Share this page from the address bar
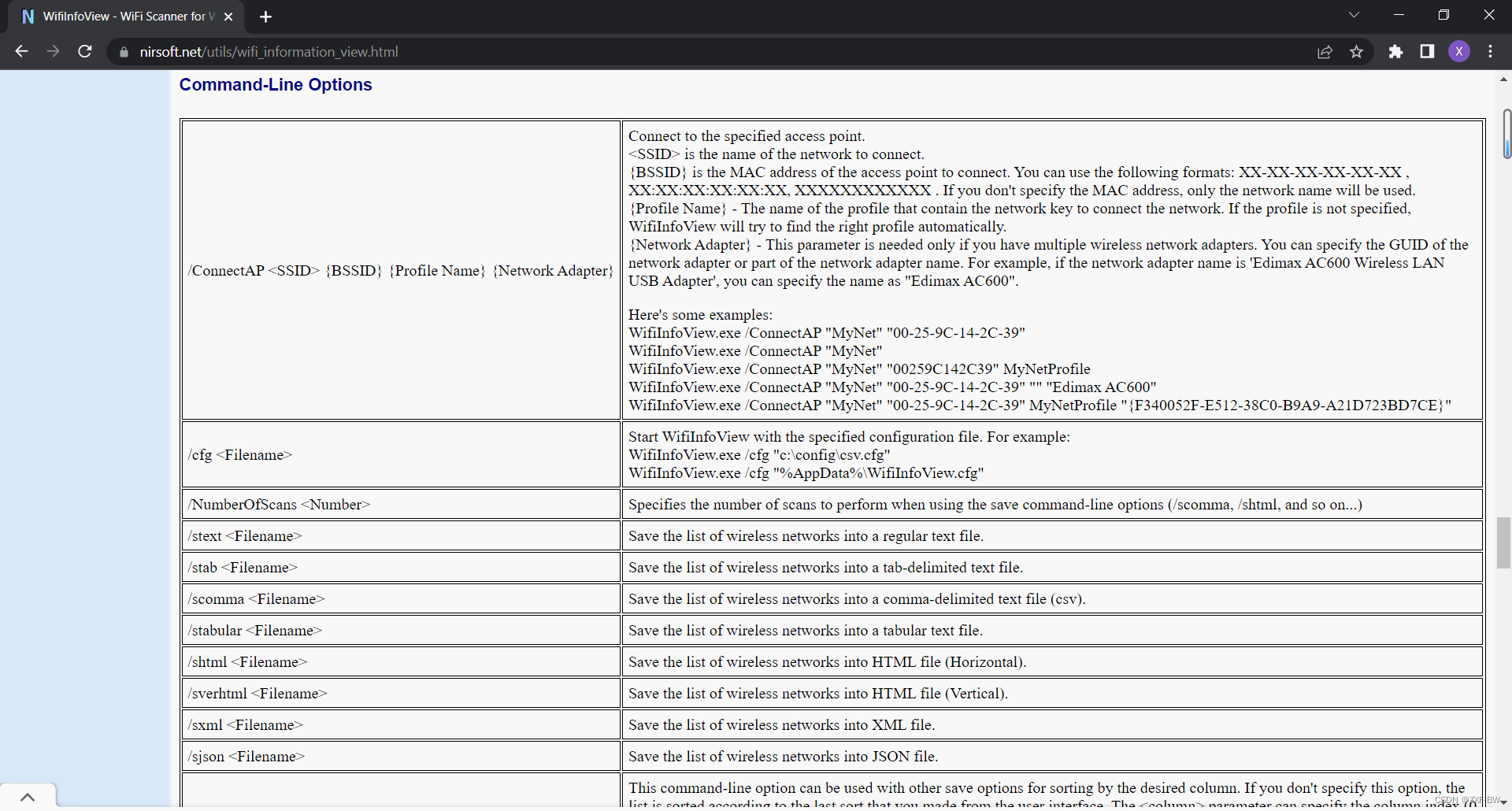1512x811 pixels. (x=1325, y=52)
